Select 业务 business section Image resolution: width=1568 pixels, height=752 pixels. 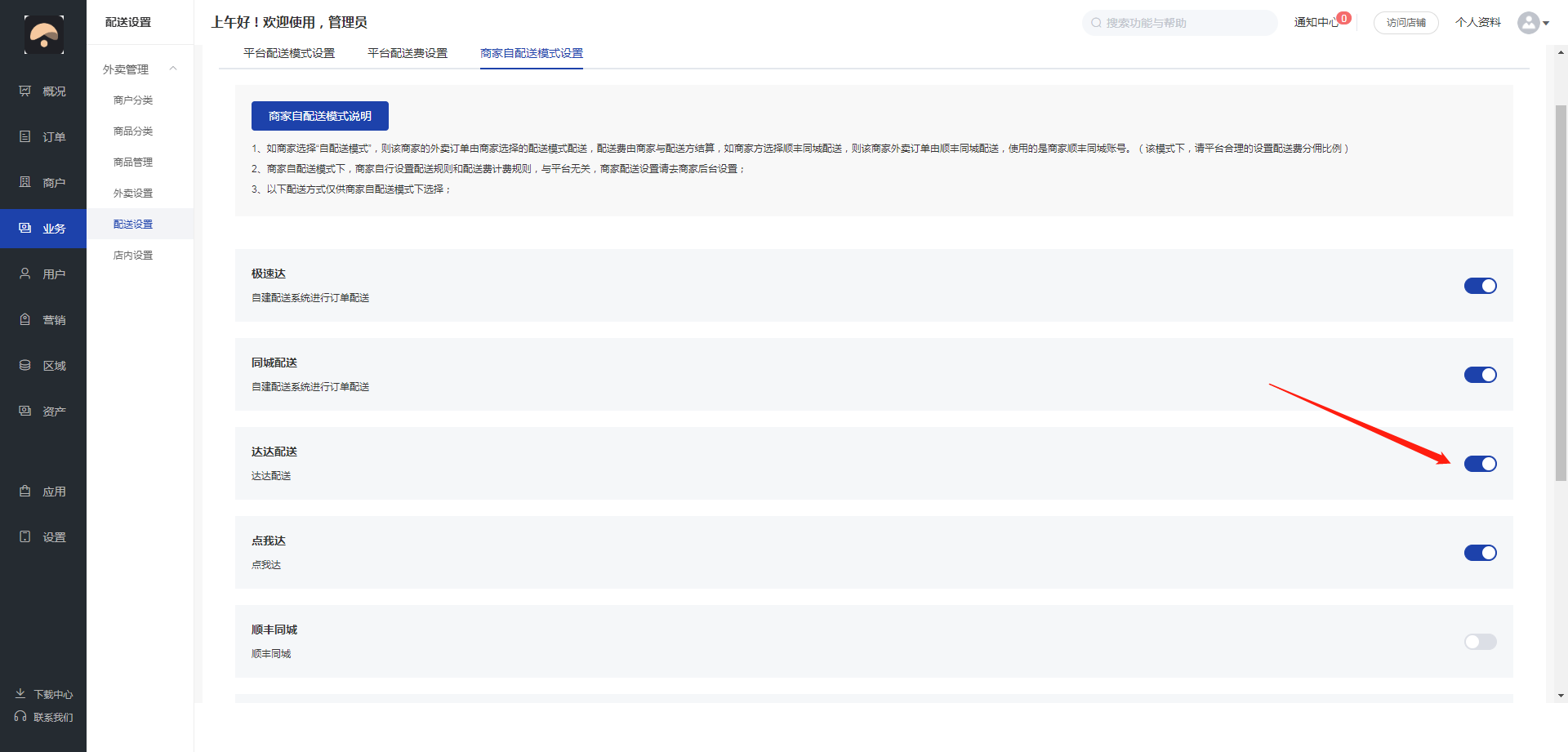point(43,229)
